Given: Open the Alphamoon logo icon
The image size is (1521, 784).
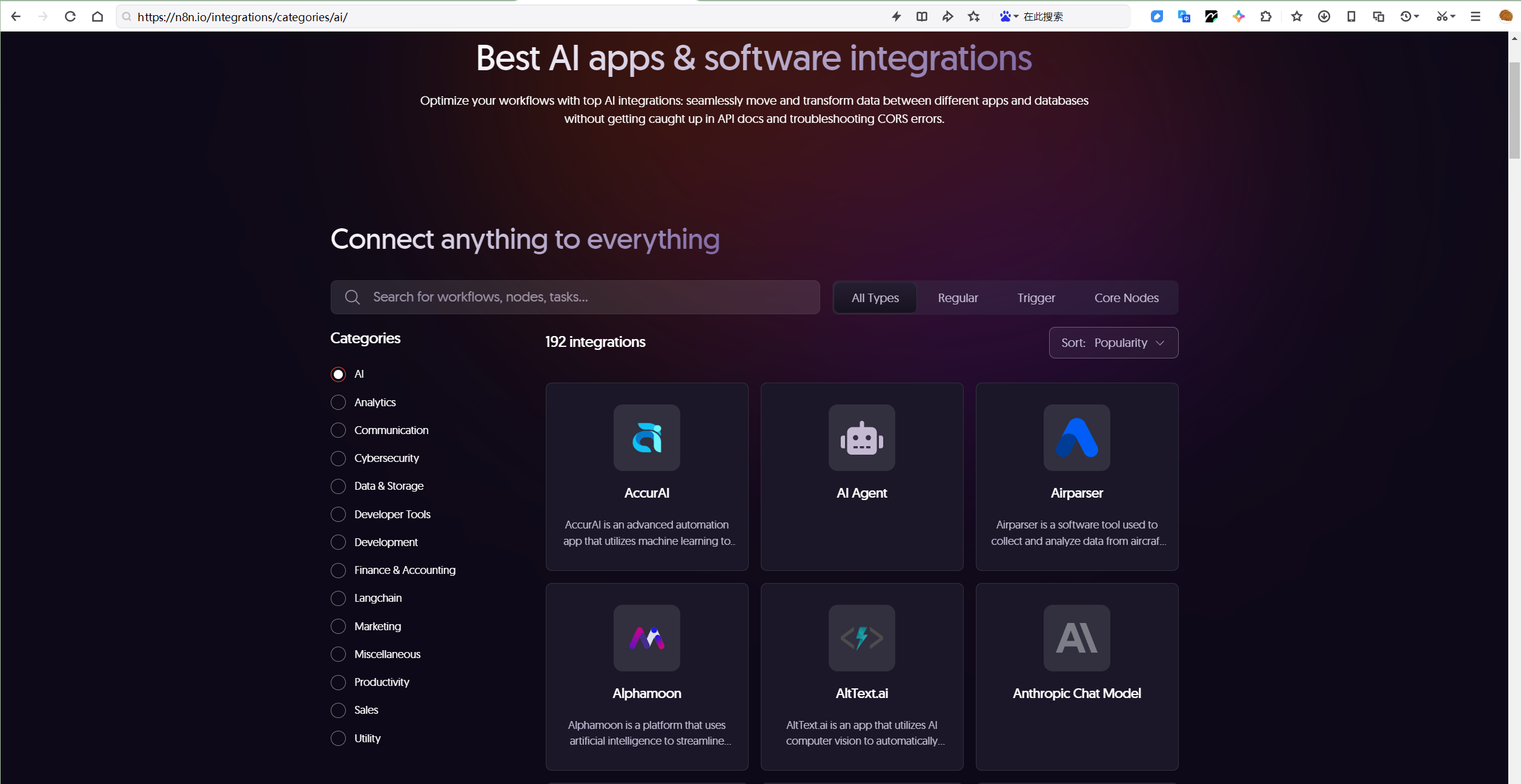Looking at the screenshot, I should [646, 637].
